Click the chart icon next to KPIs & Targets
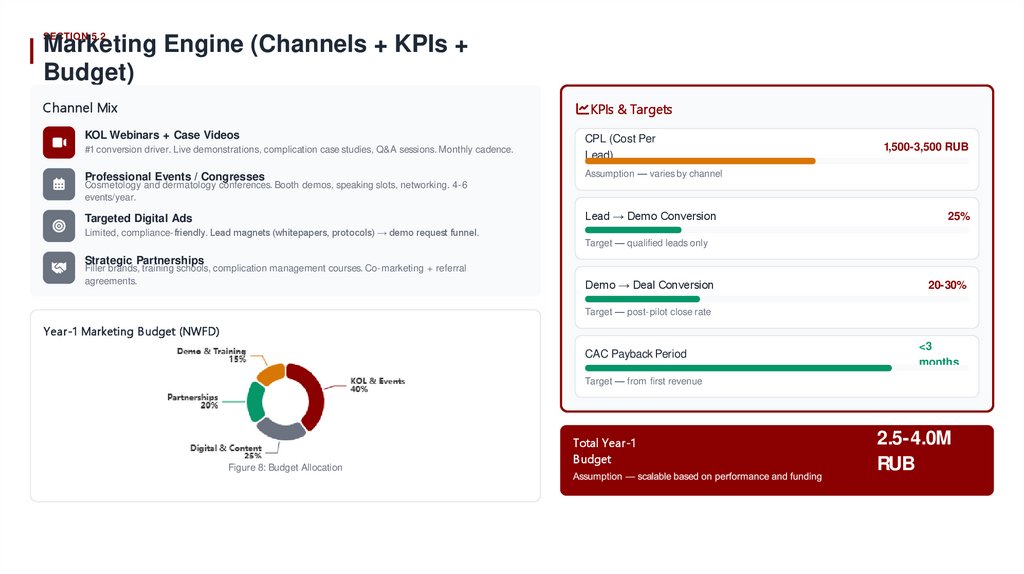 (582, 109)
